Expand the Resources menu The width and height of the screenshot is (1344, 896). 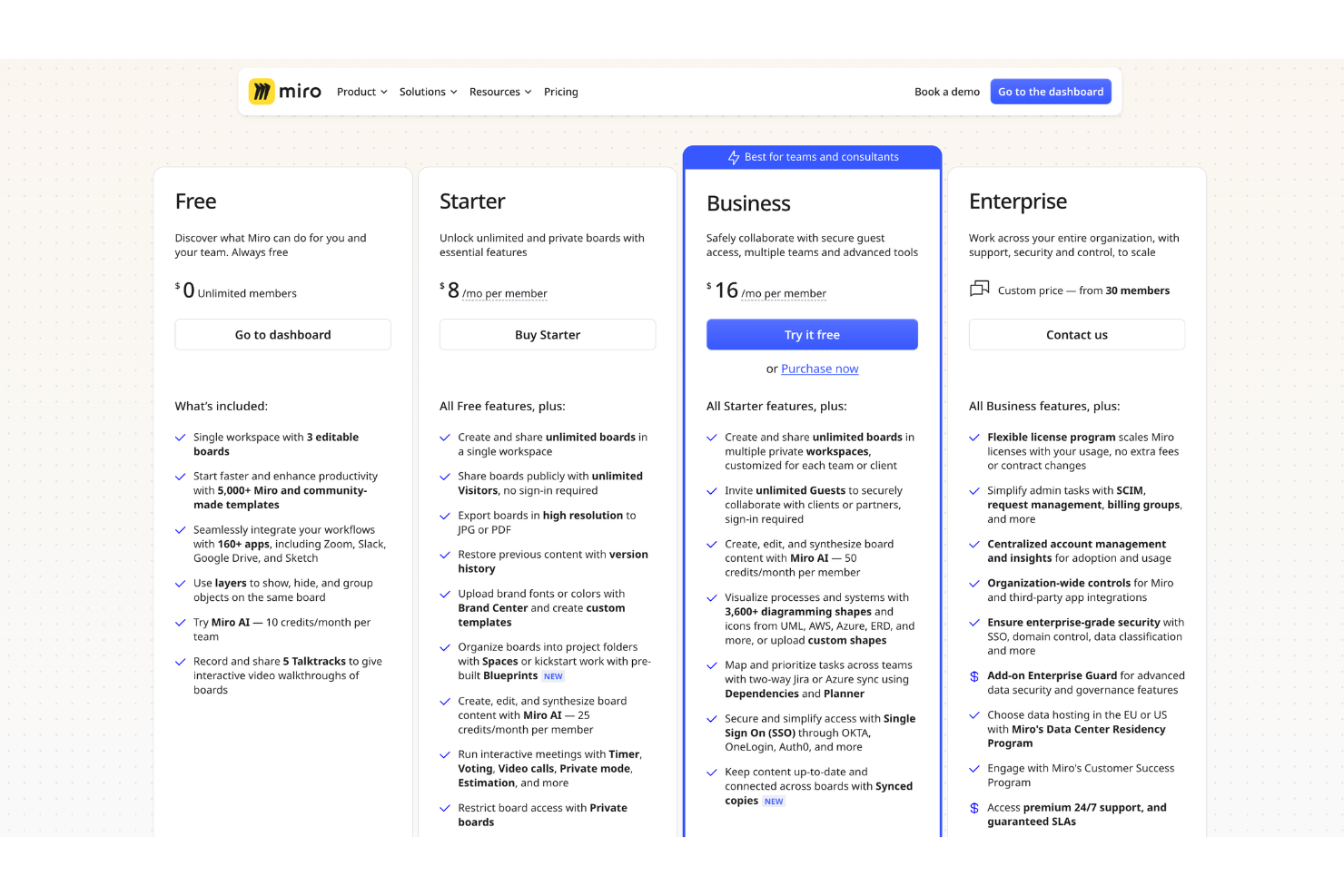(499, 92)
